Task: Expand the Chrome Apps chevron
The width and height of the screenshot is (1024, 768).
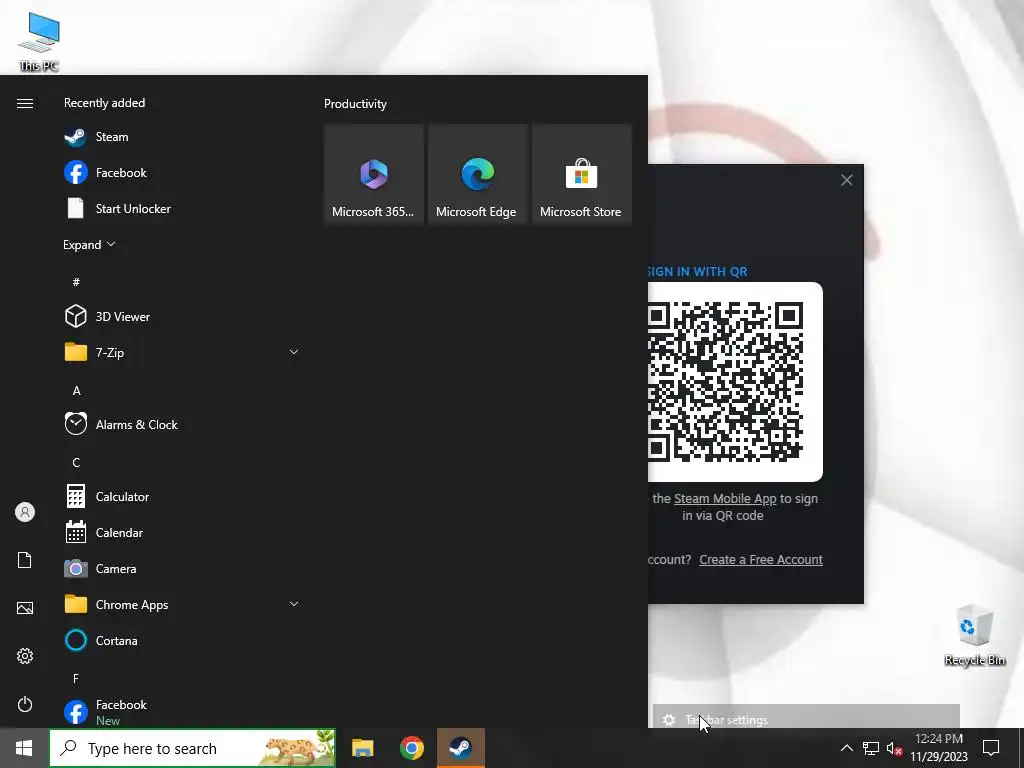Action: tap(294, 604)
